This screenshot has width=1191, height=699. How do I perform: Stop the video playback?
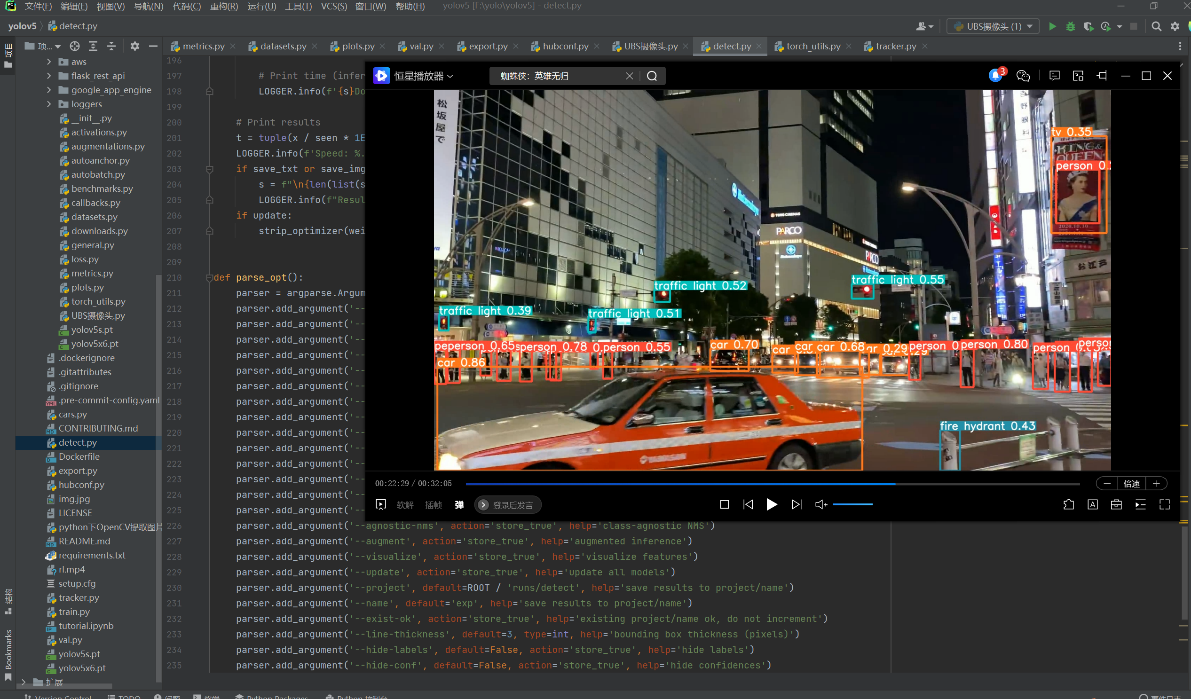point(725,505)
